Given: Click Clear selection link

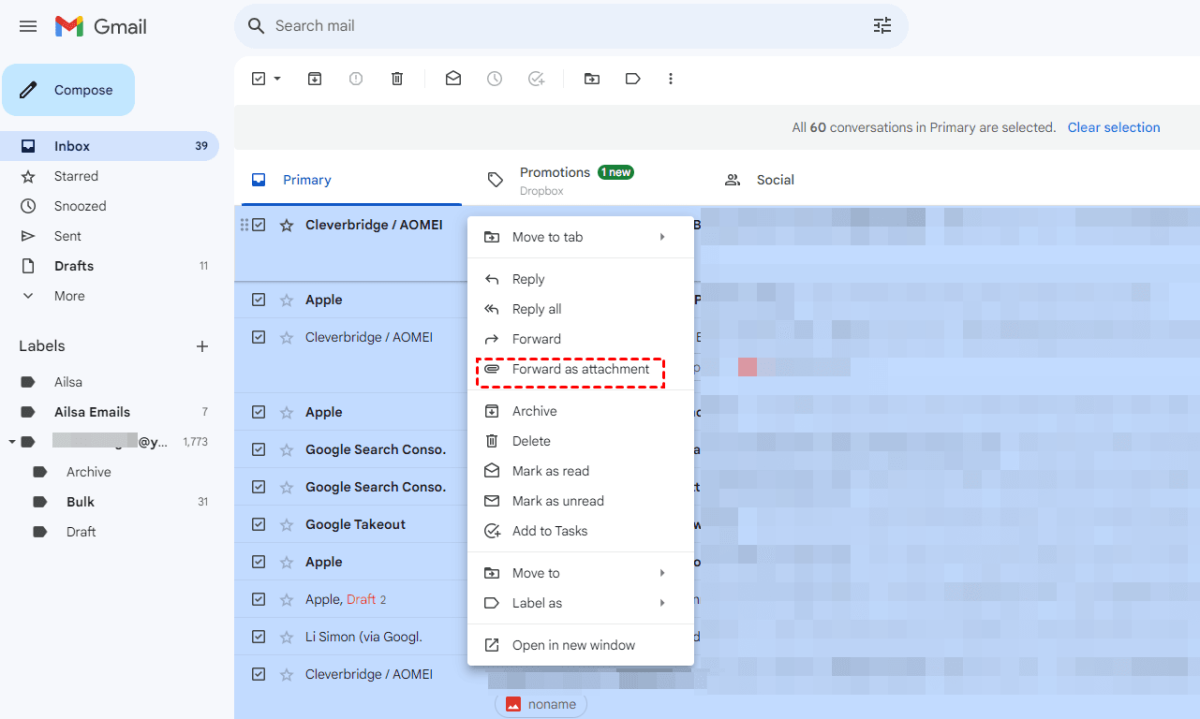Looking at the screenshot, I should point(1114,127).
